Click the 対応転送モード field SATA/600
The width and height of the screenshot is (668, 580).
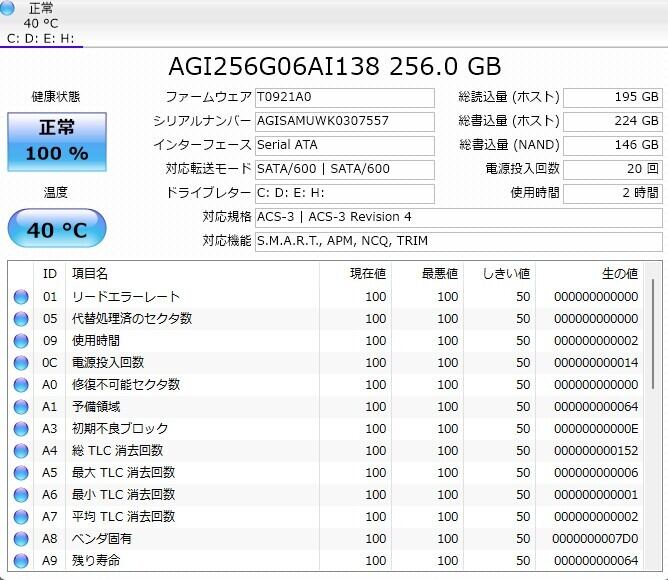pos(344,169)
